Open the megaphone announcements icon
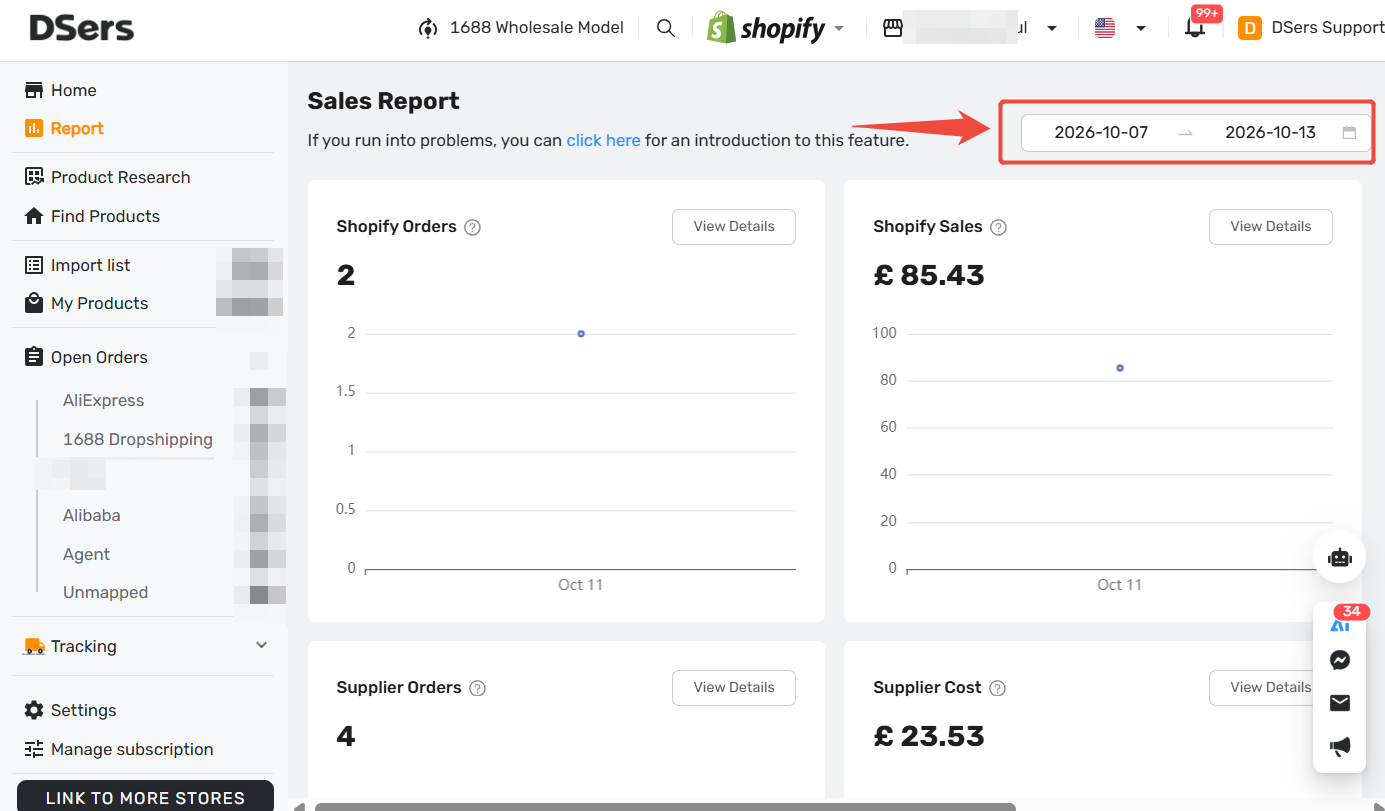Viewport: 1385px width, 811px height. tap(1340, 746)
